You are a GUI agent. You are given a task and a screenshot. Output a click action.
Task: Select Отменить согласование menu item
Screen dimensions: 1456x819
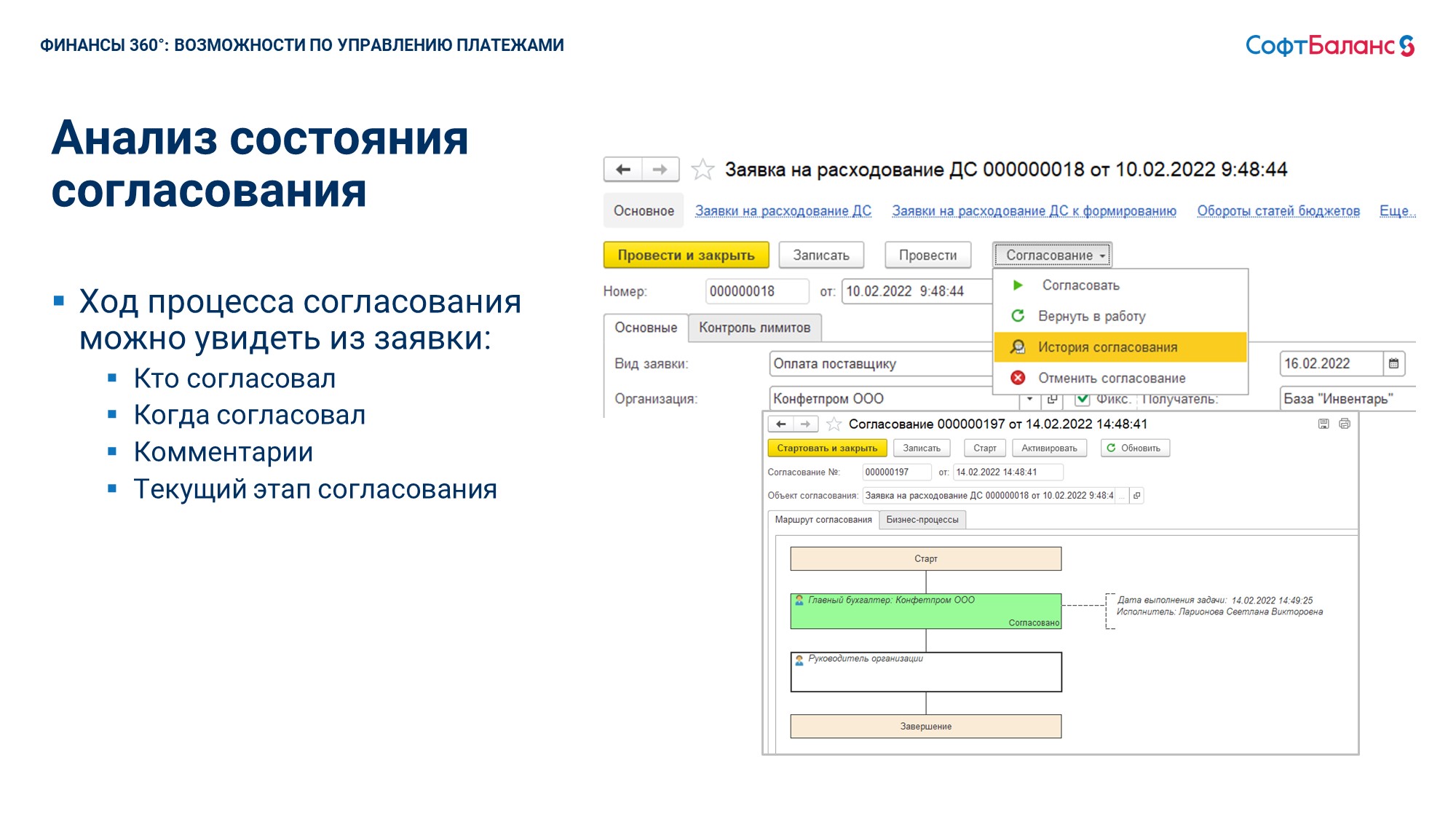click(x=1120, y=378)
